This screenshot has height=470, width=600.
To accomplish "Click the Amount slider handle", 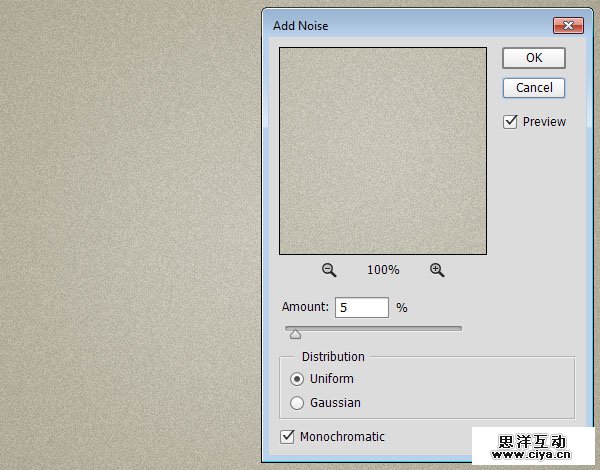I will (x=295, y=334).
